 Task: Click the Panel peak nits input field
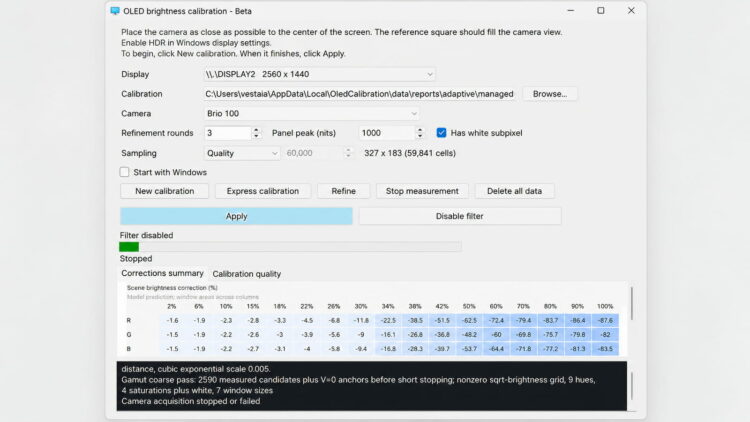[x=387, y=133]
